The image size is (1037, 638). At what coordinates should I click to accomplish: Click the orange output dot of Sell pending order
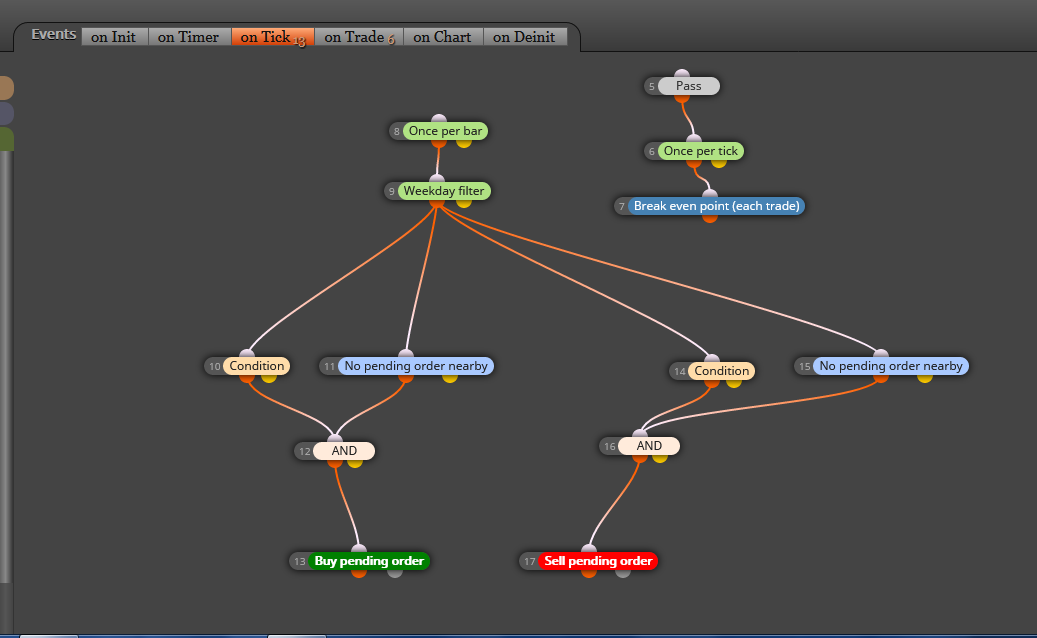pyautogui.click(x=589, y=572)
